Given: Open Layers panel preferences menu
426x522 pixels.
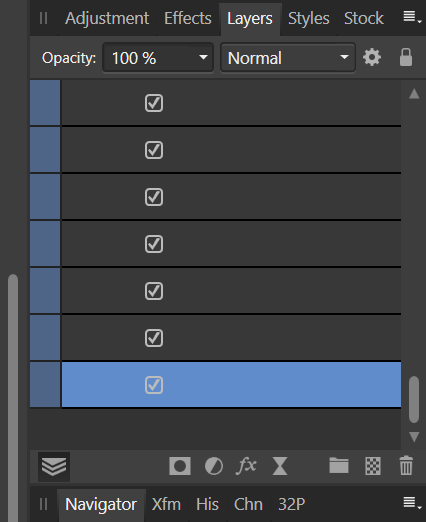Looking at the screenshot, I should click(412, 17).
